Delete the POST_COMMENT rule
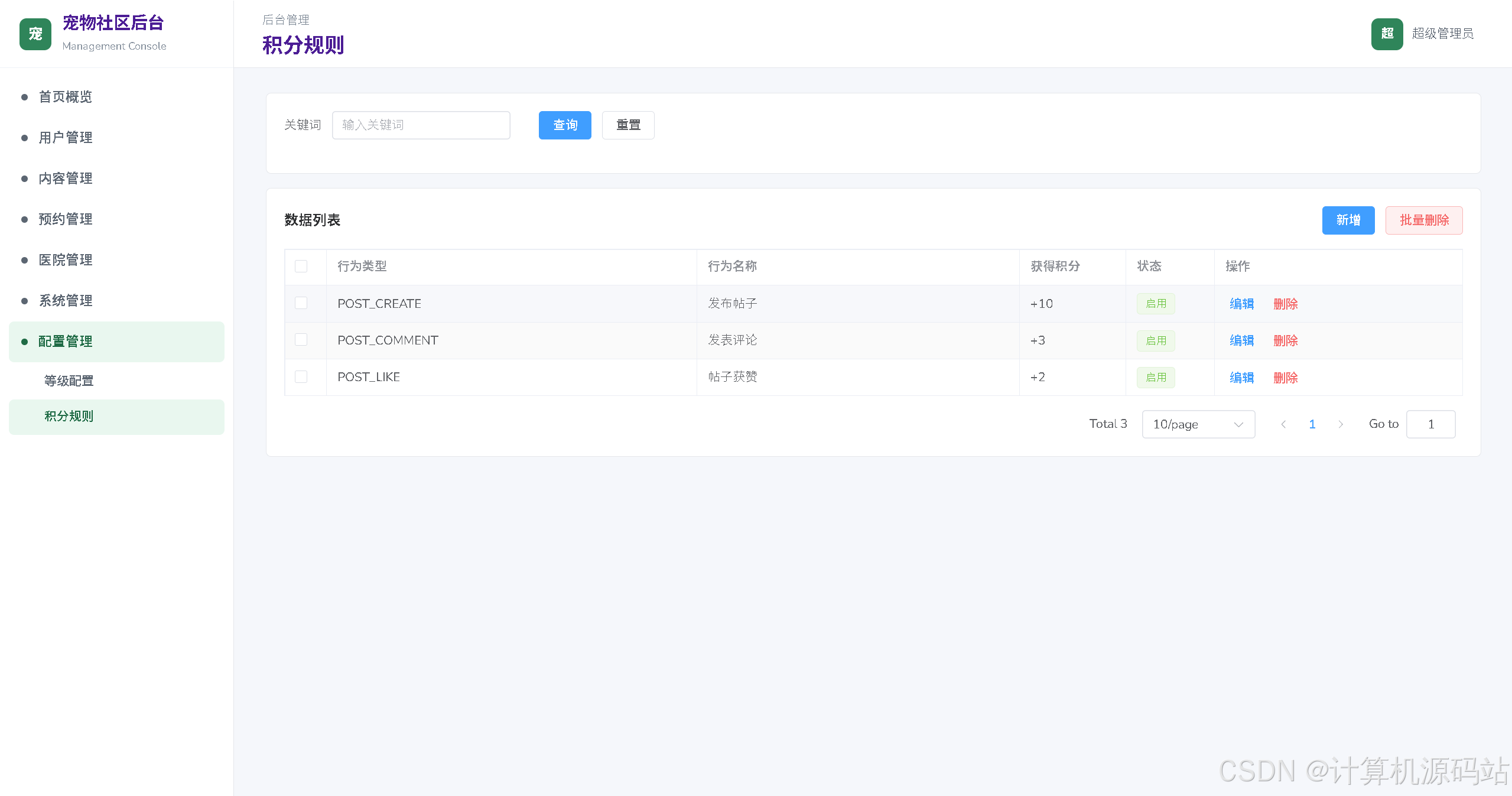The image size is (1512, 796). (1285, 340)
